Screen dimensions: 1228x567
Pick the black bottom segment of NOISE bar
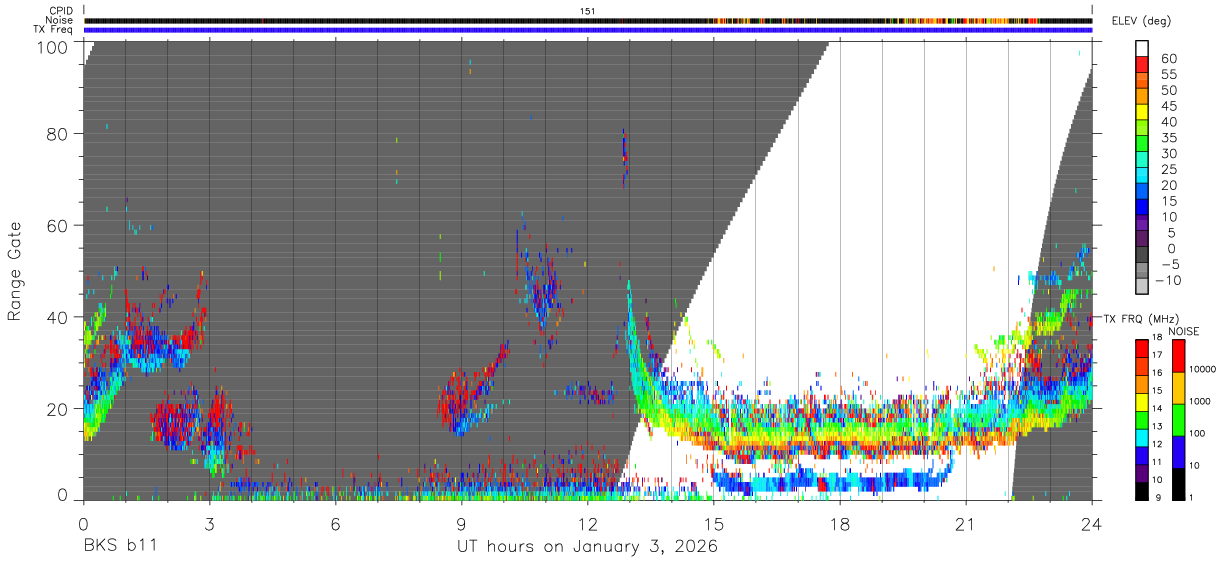[x=1178, y=482]
